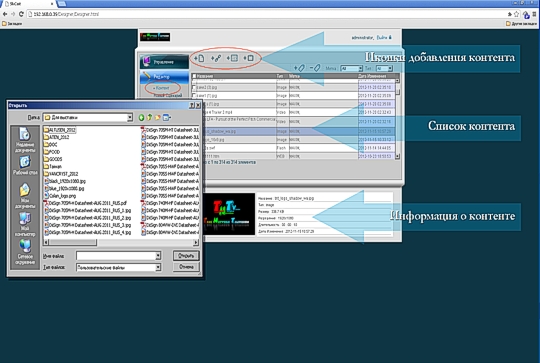Image resolution: width=540 pixels, height=363 pixels.
Task: Click the Отмена button in dialog
Action: (x=186, y=267)
